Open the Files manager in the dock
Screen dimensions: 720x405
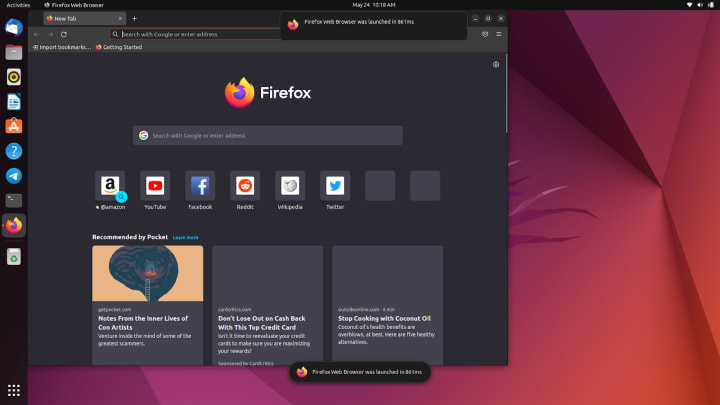(x=14, y=52)
